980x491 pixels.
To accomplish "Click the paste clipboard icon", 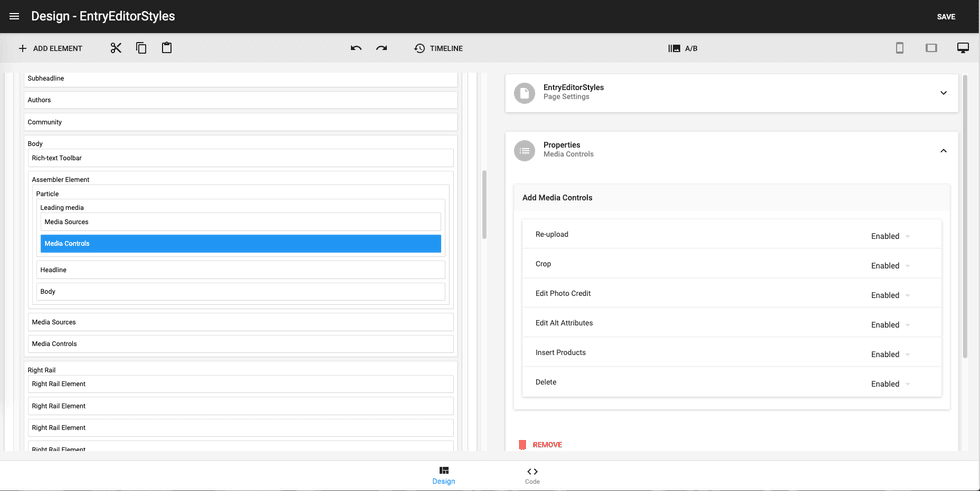I will pyautogui.click(x=167, y=48).
